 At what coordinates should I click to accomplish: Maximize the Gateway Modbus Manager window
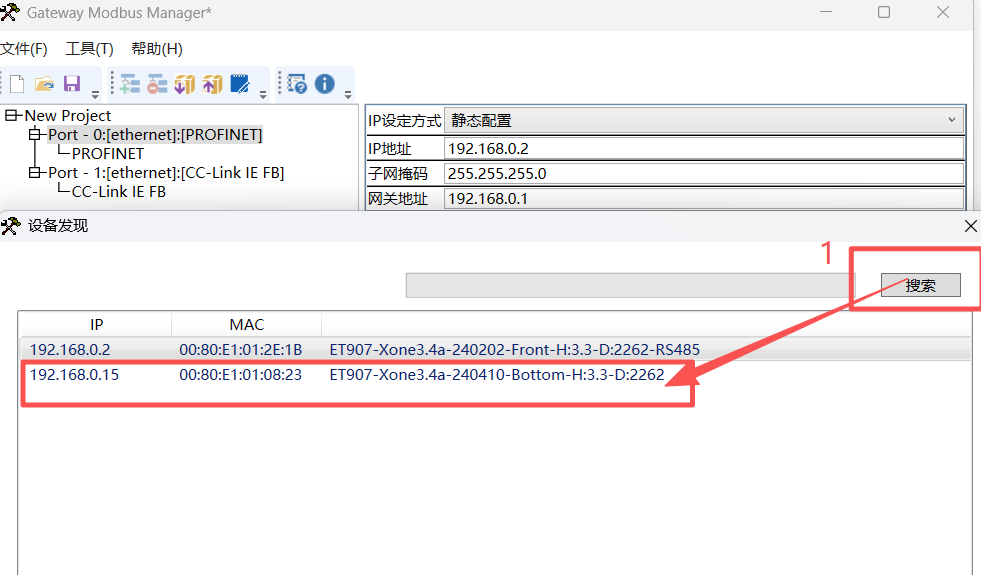[x=884, y=12]
